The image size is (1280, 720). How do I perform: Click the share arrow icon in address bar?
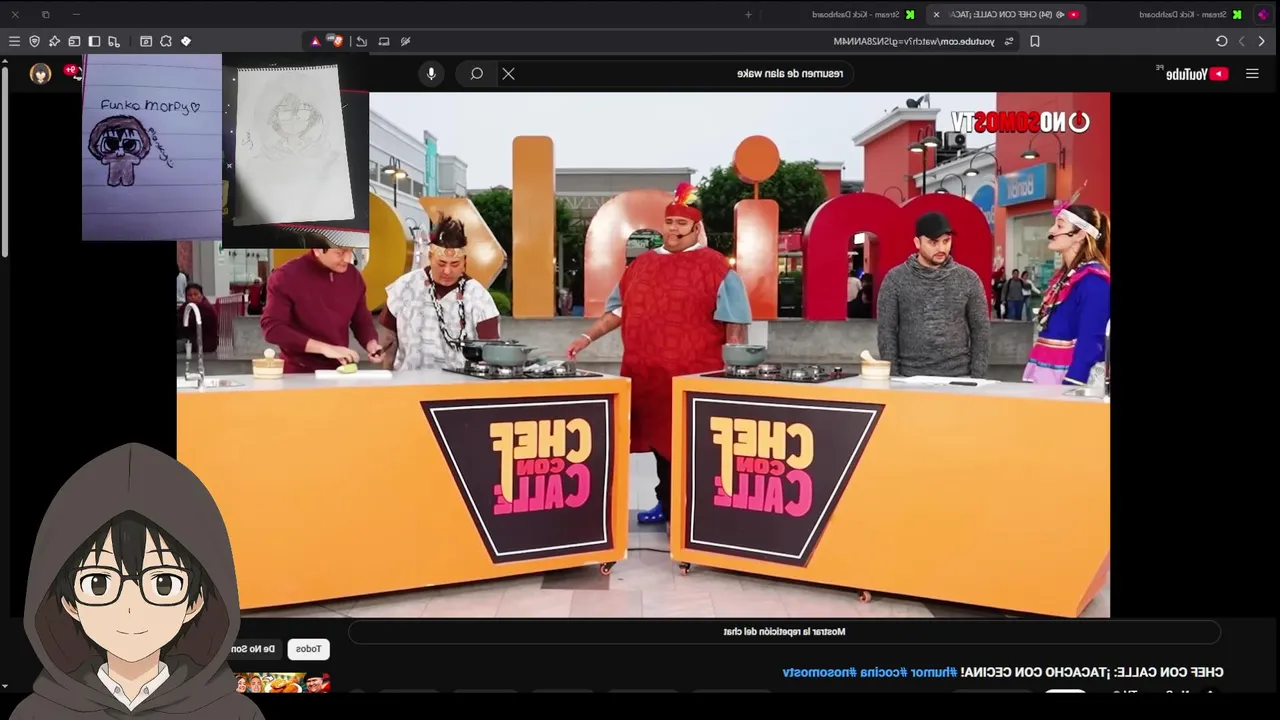pos(361,41)
